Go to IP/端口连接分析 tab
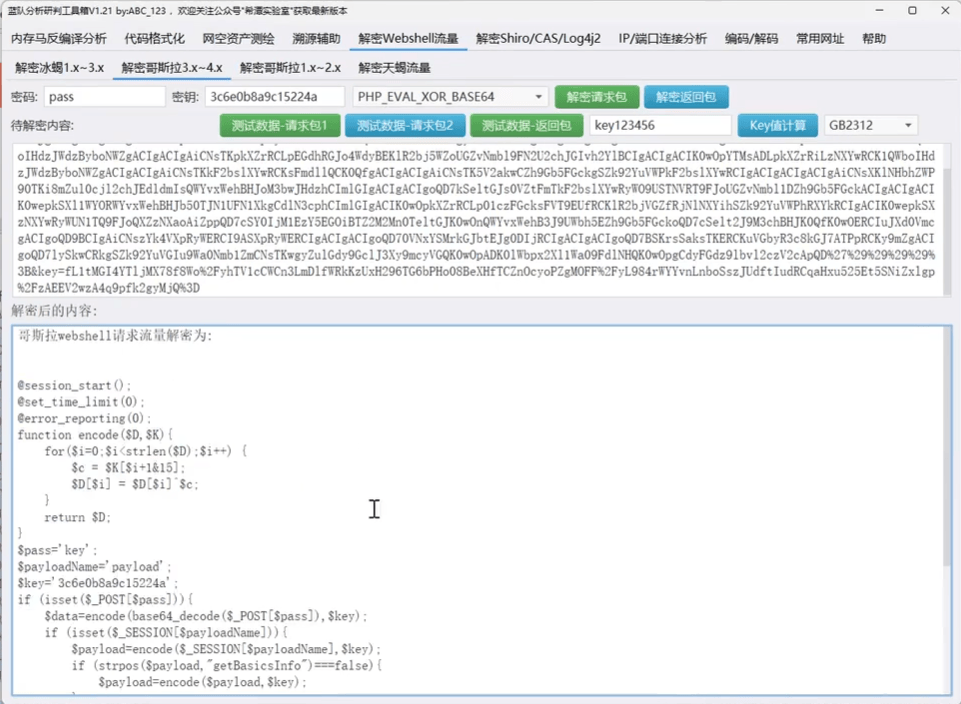Screen dimensions: 961x704 [x=663, y=39]
